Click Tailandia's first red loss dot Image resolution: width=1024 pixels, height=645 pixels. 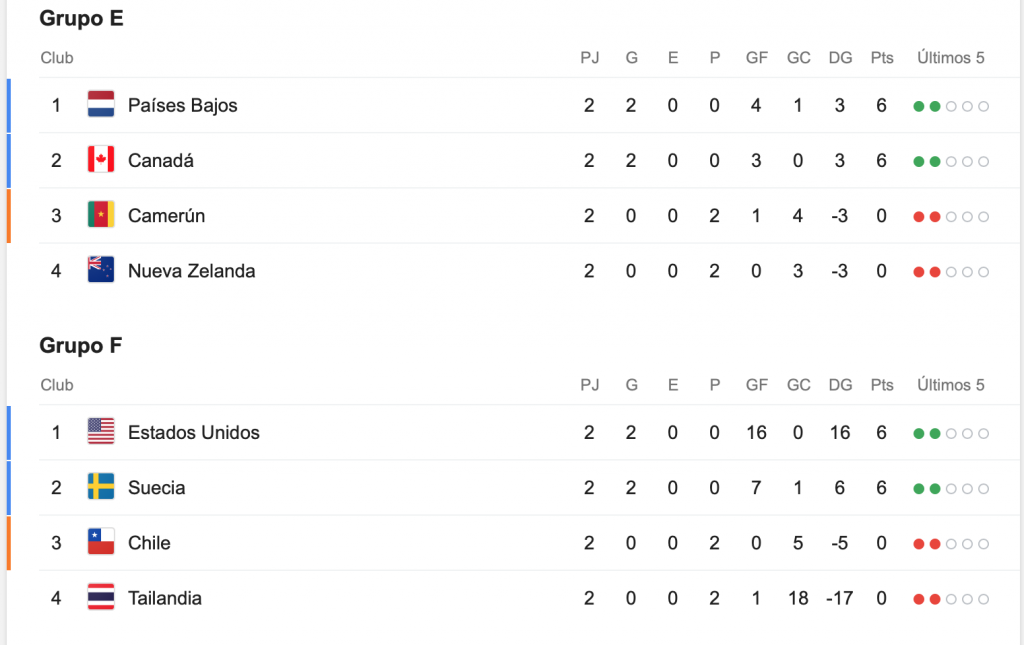coord(919,599)
